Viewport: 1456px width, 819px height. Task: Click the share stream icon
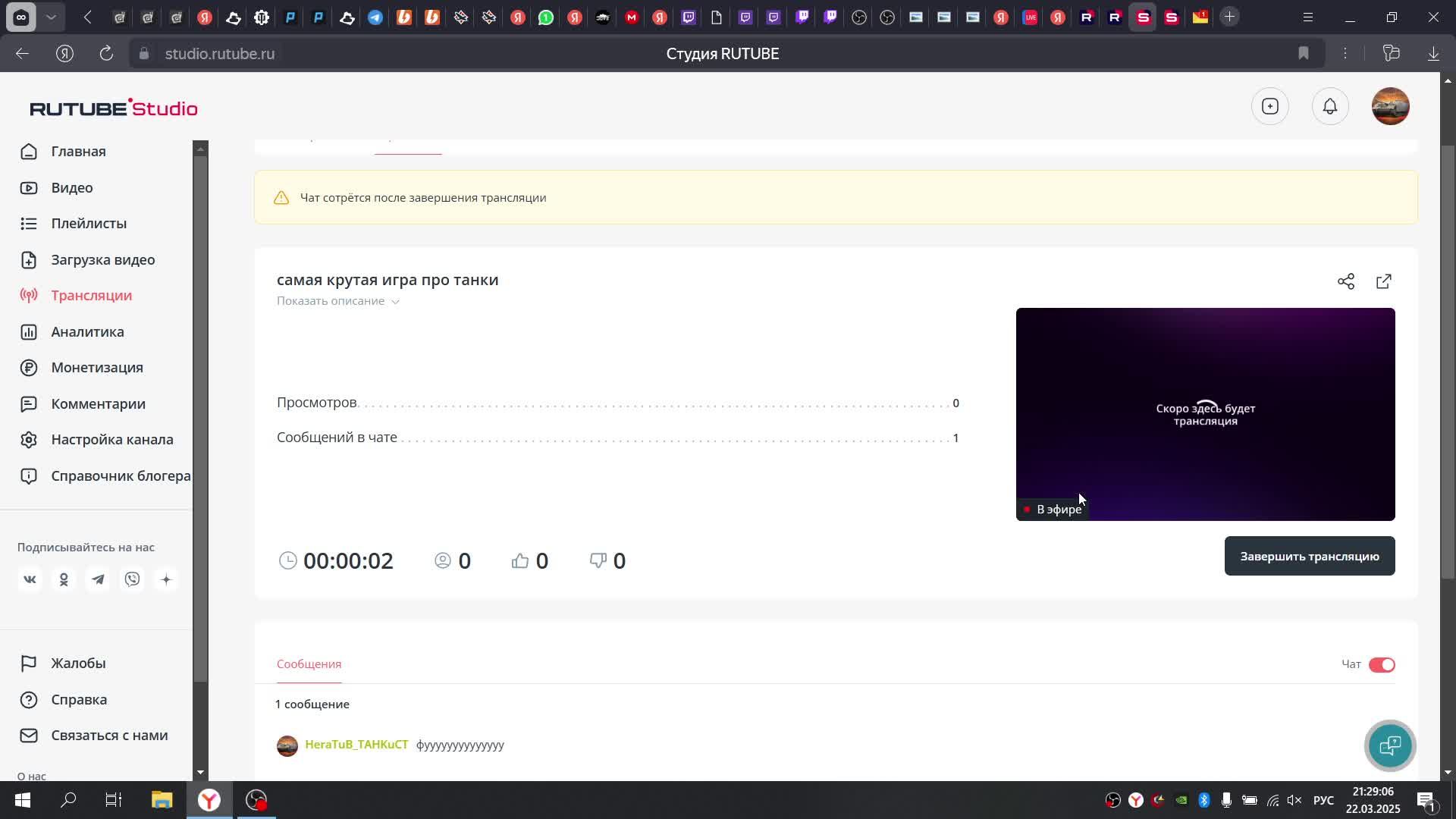(1346, 281)
